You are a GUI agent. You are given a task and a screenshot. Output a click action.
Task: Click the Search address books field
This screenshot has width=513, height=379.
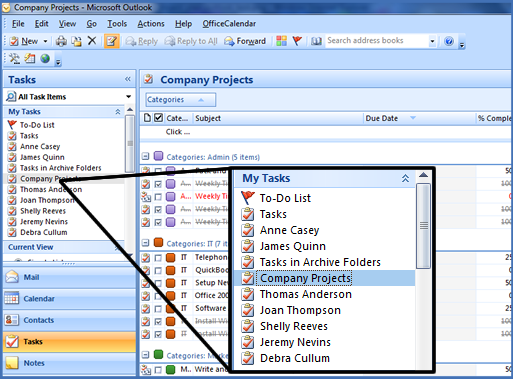pos(377,41)
